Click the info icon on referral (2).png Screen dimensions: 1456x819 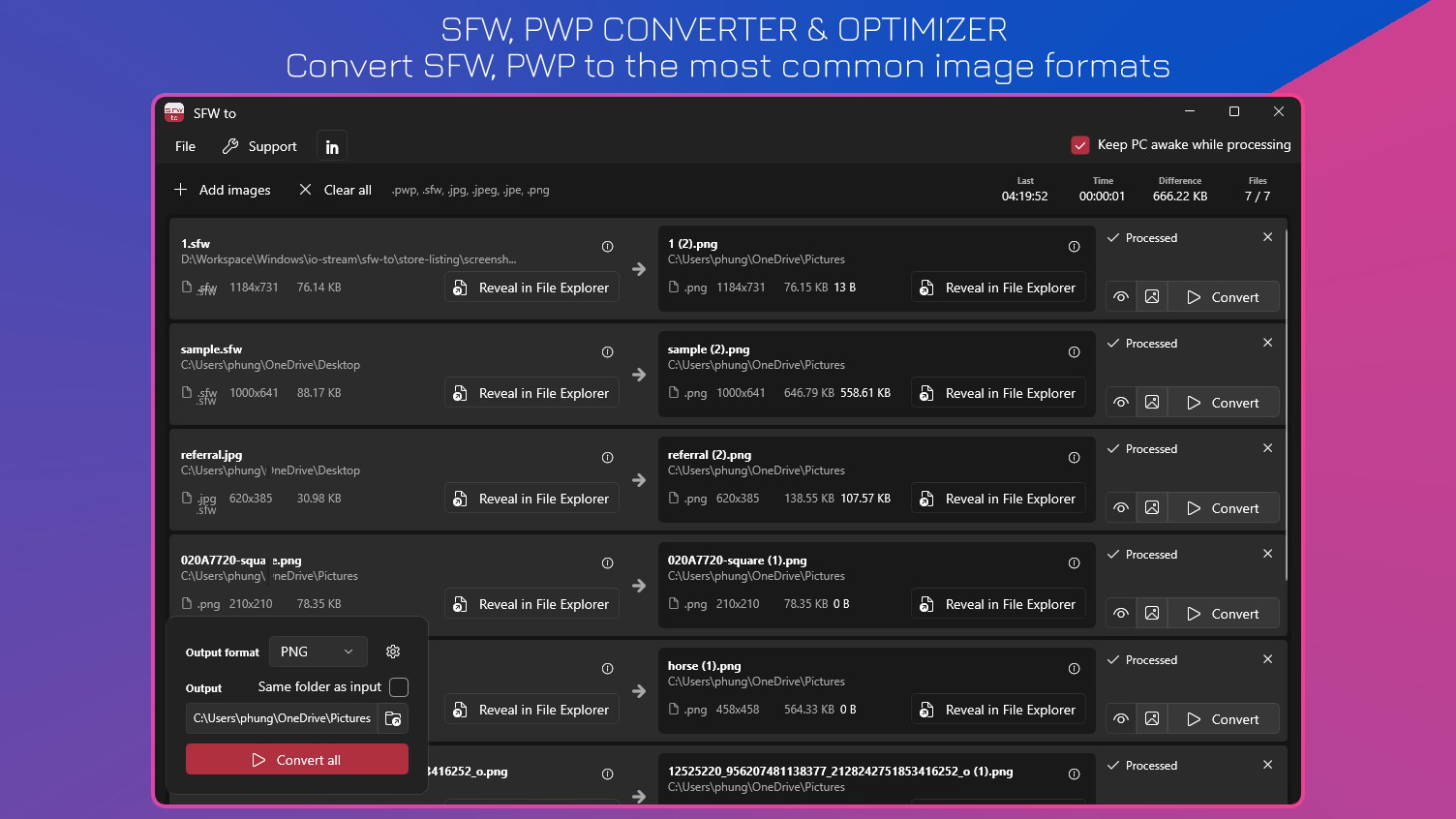(x=1074, y=458)
